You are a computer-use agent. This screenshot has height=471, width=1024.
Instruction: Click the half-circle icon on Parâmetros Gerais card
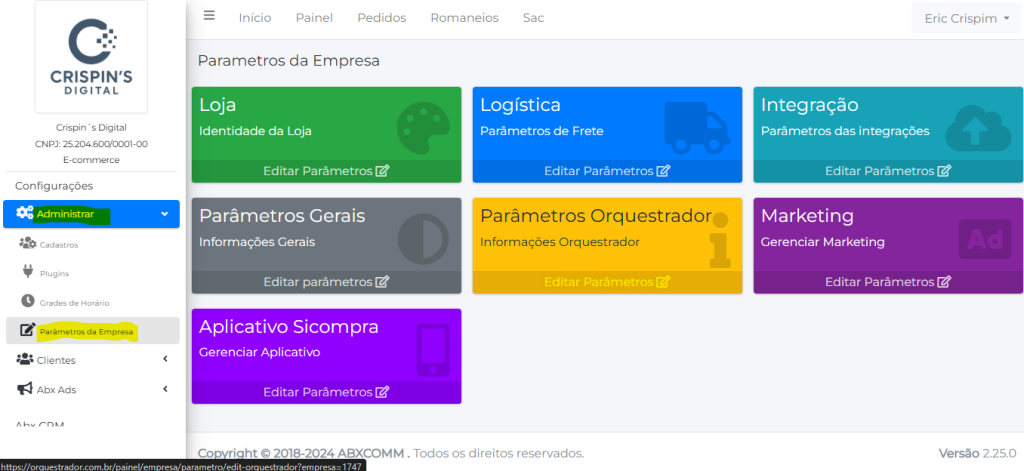tap(424, 239)
